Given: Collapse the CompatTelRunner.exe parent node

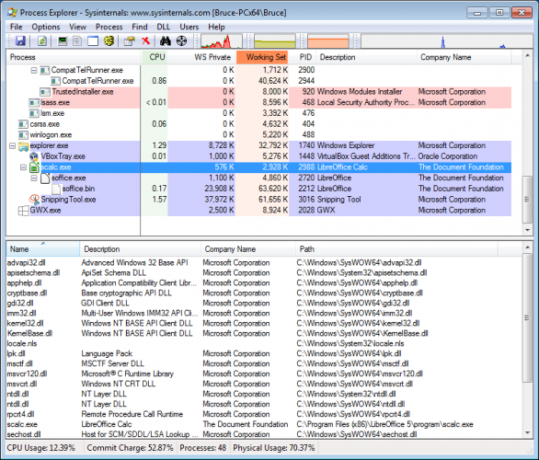Looking at the screenshot, I should tap(34, 70).
